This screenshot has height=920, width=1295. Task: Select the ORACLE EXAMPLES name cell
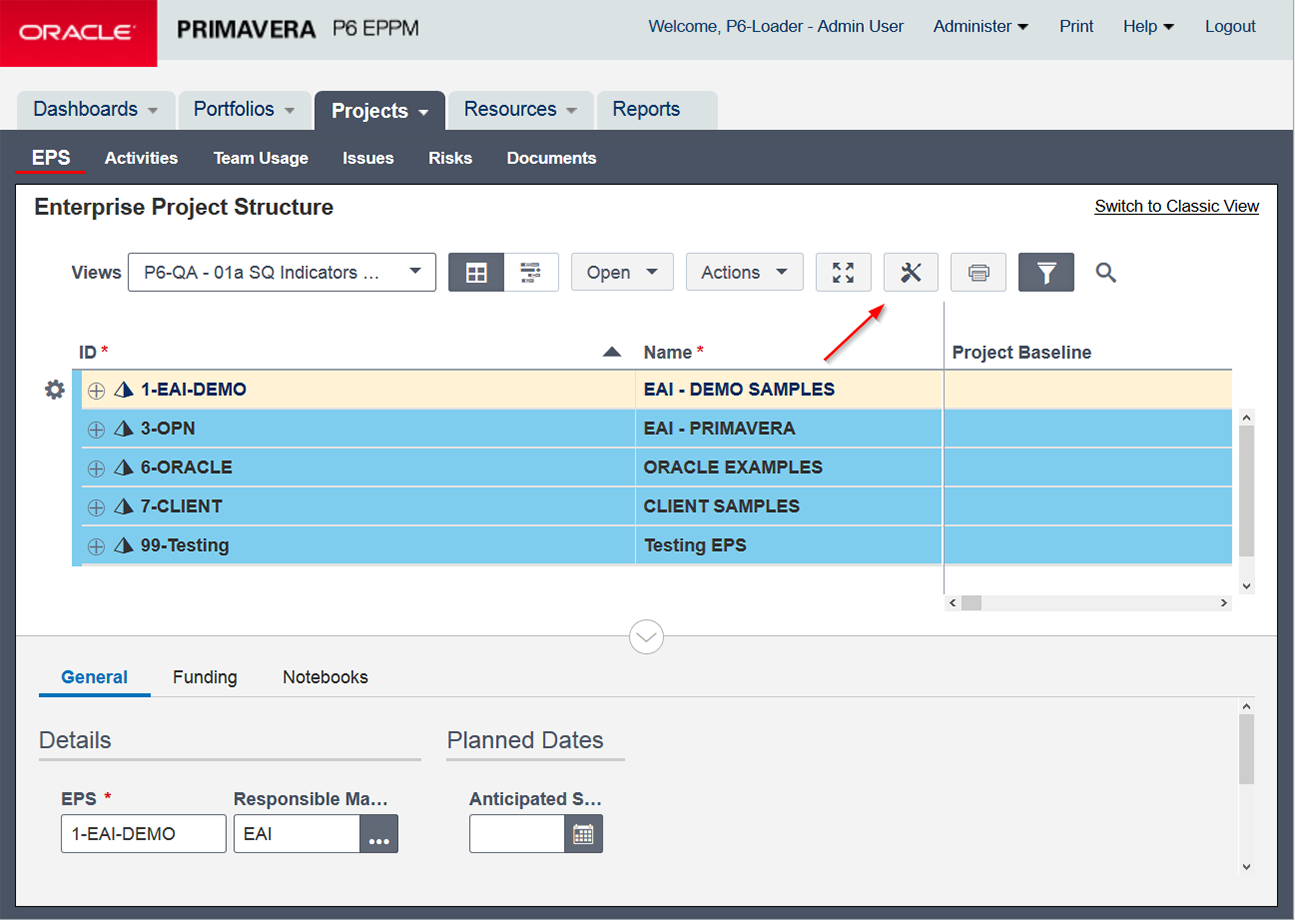pos(789,468)
